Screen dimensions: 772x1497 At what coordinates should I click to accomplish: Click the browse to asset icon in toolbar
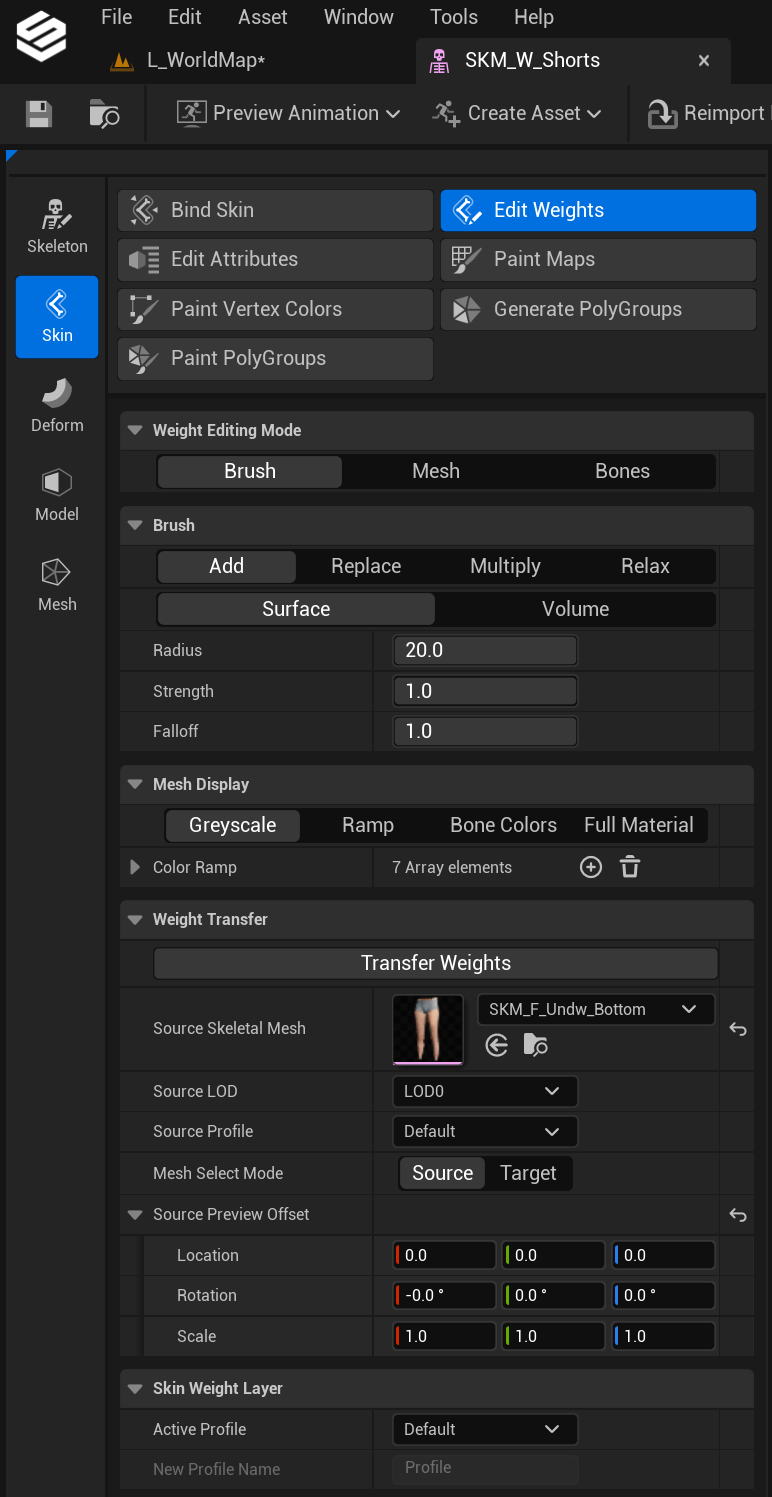104,113
